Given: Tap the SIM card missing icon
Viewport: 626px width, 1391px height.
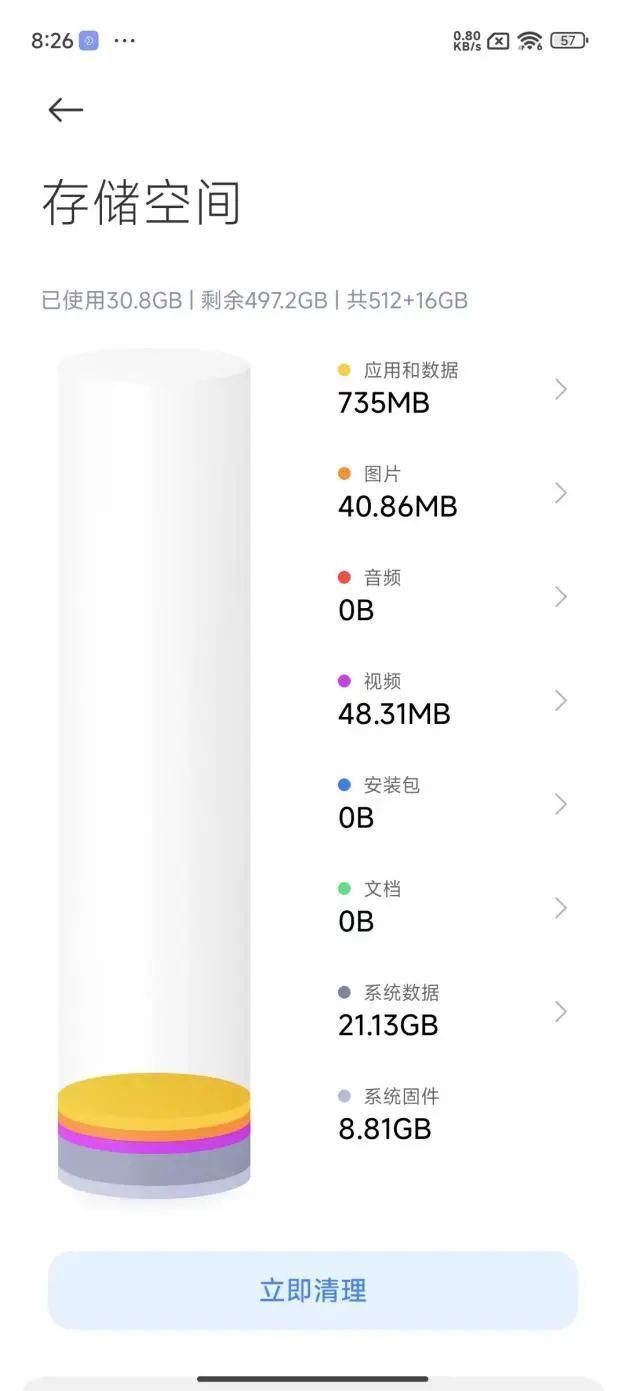Looking at the screenshot, I should pos(498,41).
